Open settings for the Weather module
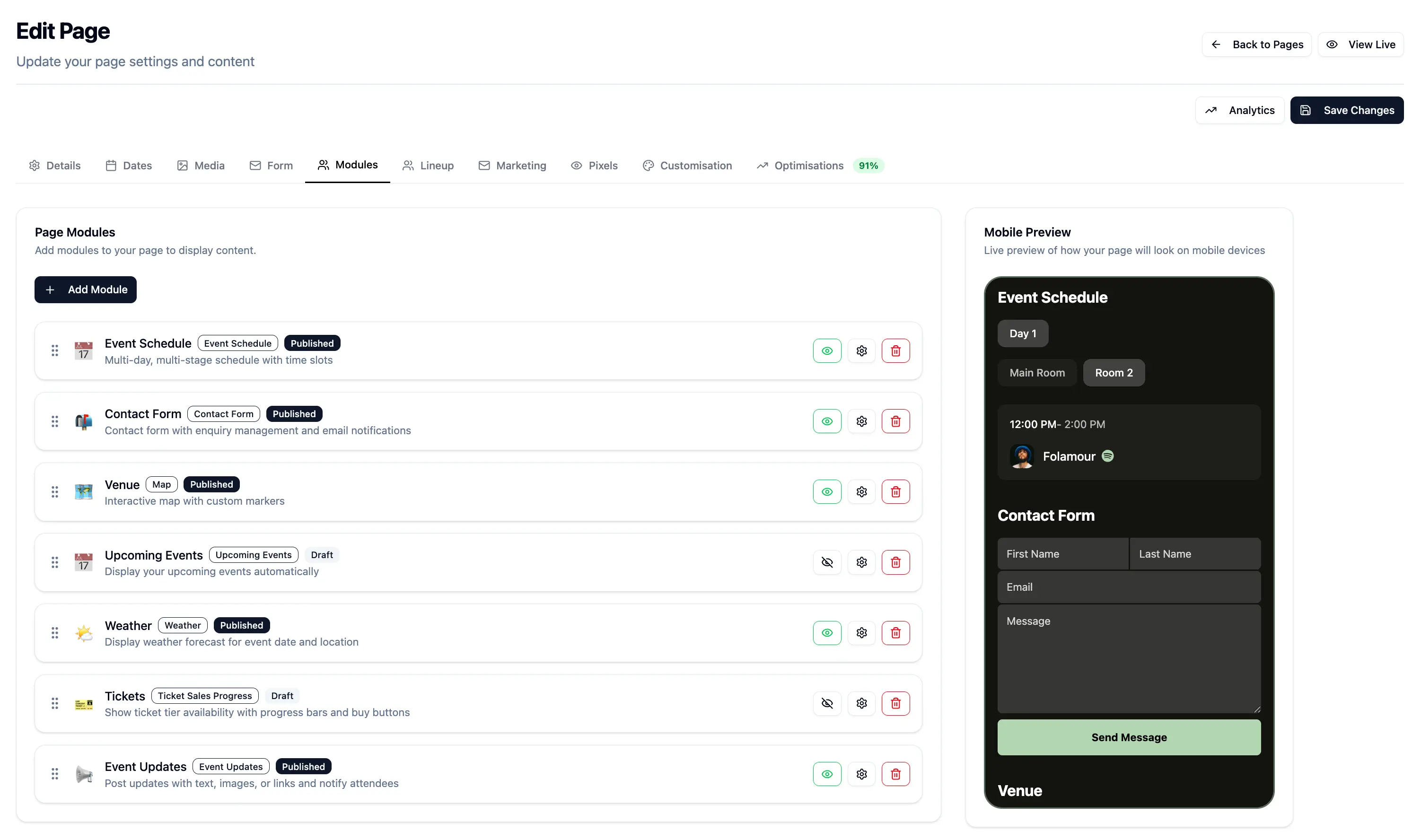 (x=861, y=633)
